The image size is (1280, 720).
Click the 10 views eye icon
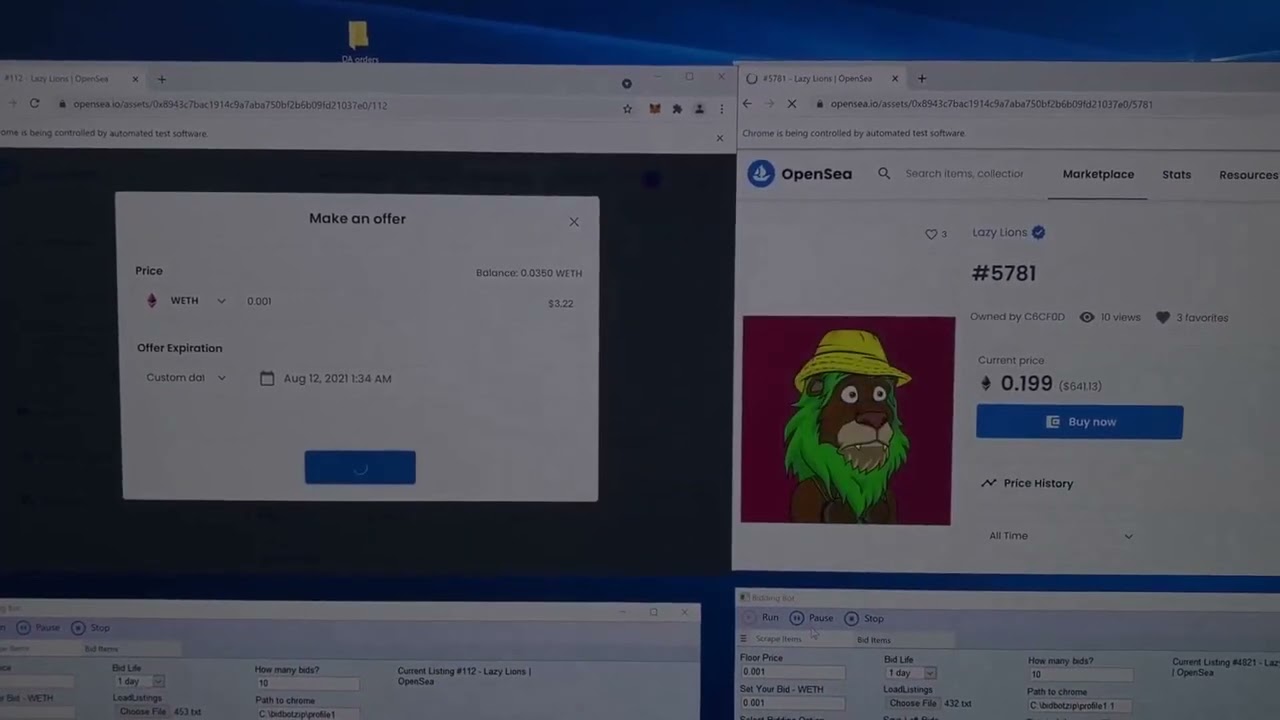click(x=1087, y=317)
